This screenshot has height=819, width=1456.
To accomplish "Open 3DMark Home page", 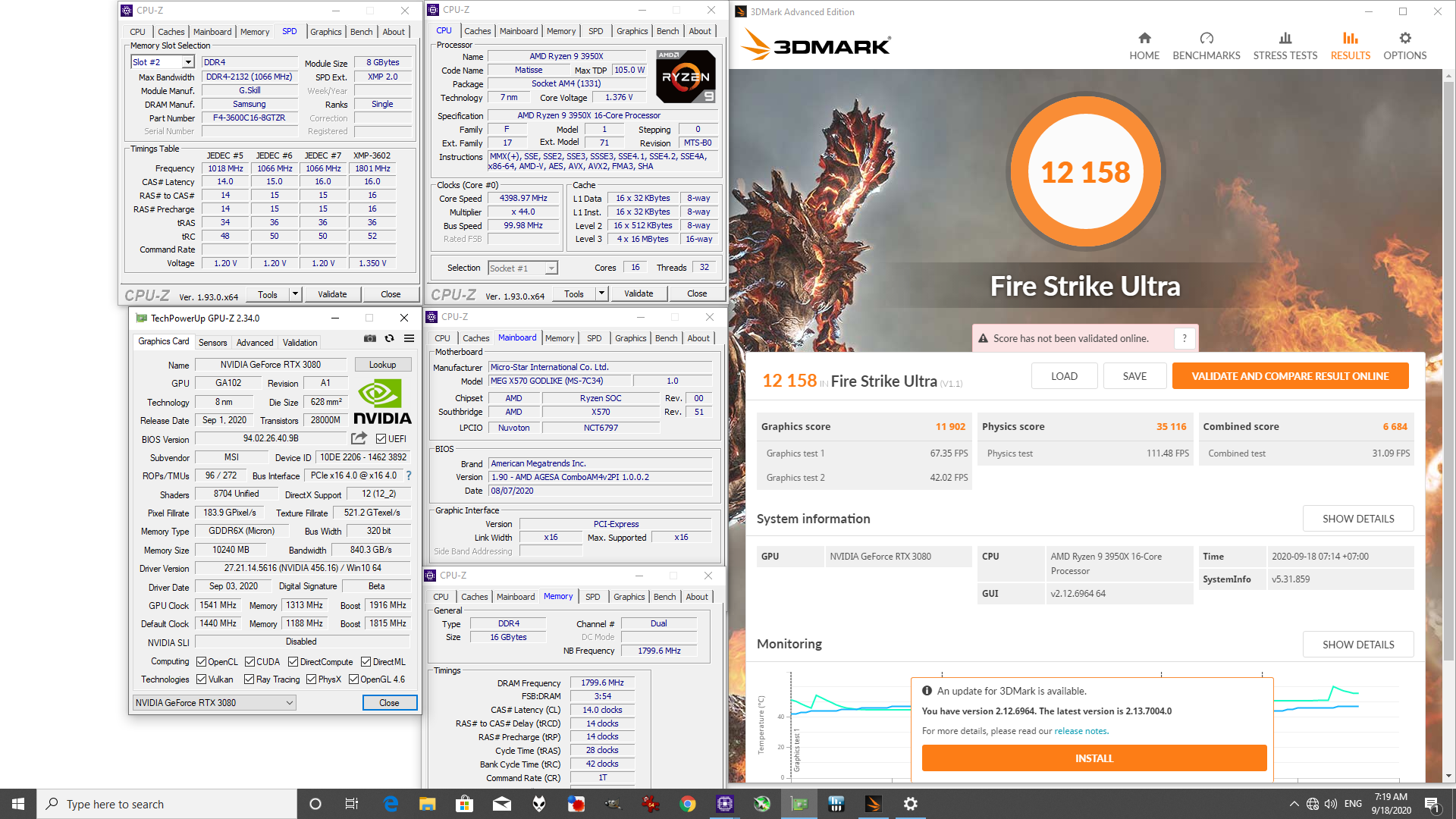I will pos(1144,46).
